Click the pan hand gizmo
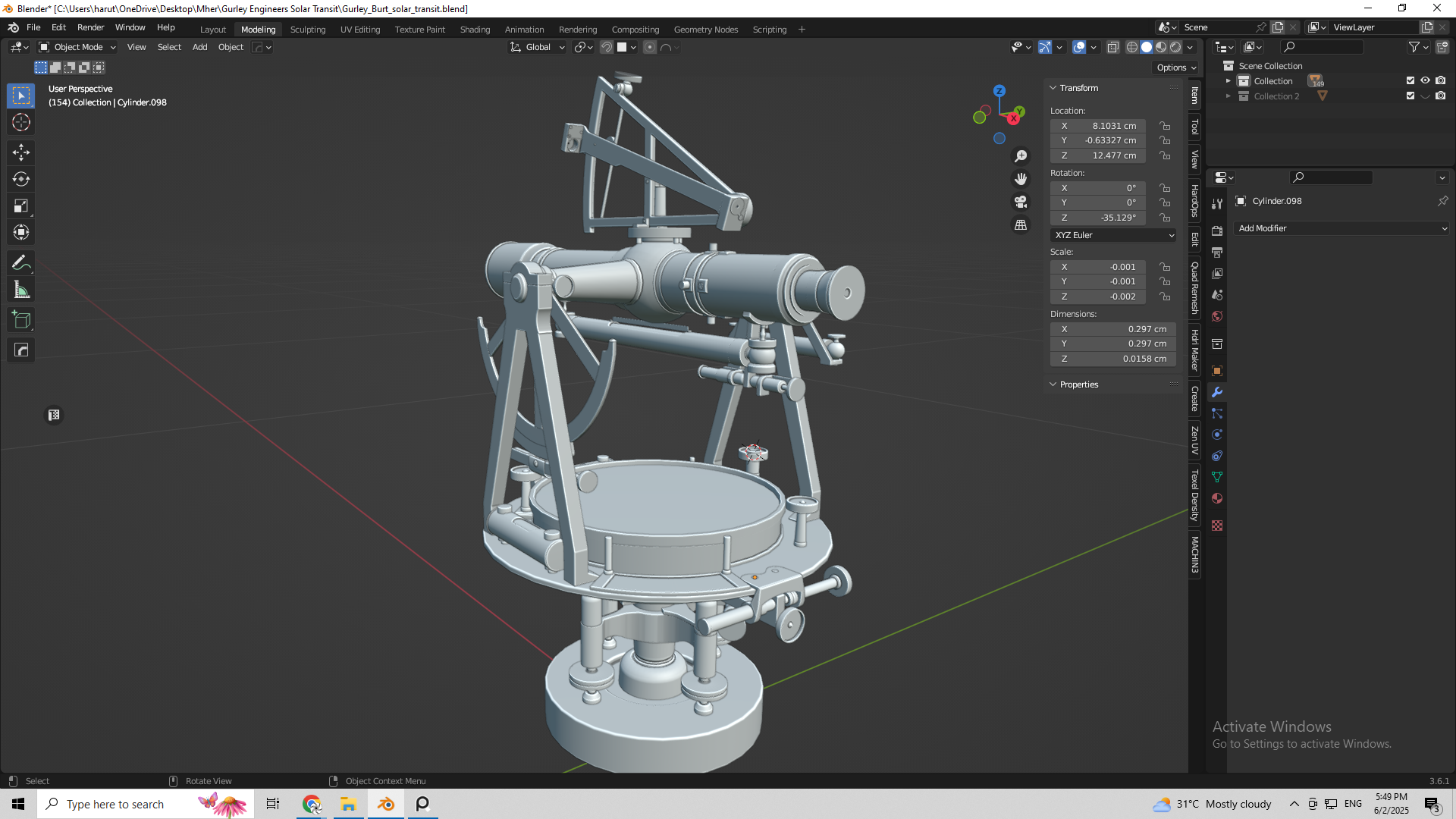Viewport: 1456px width, 819px height. point(1021,179)
